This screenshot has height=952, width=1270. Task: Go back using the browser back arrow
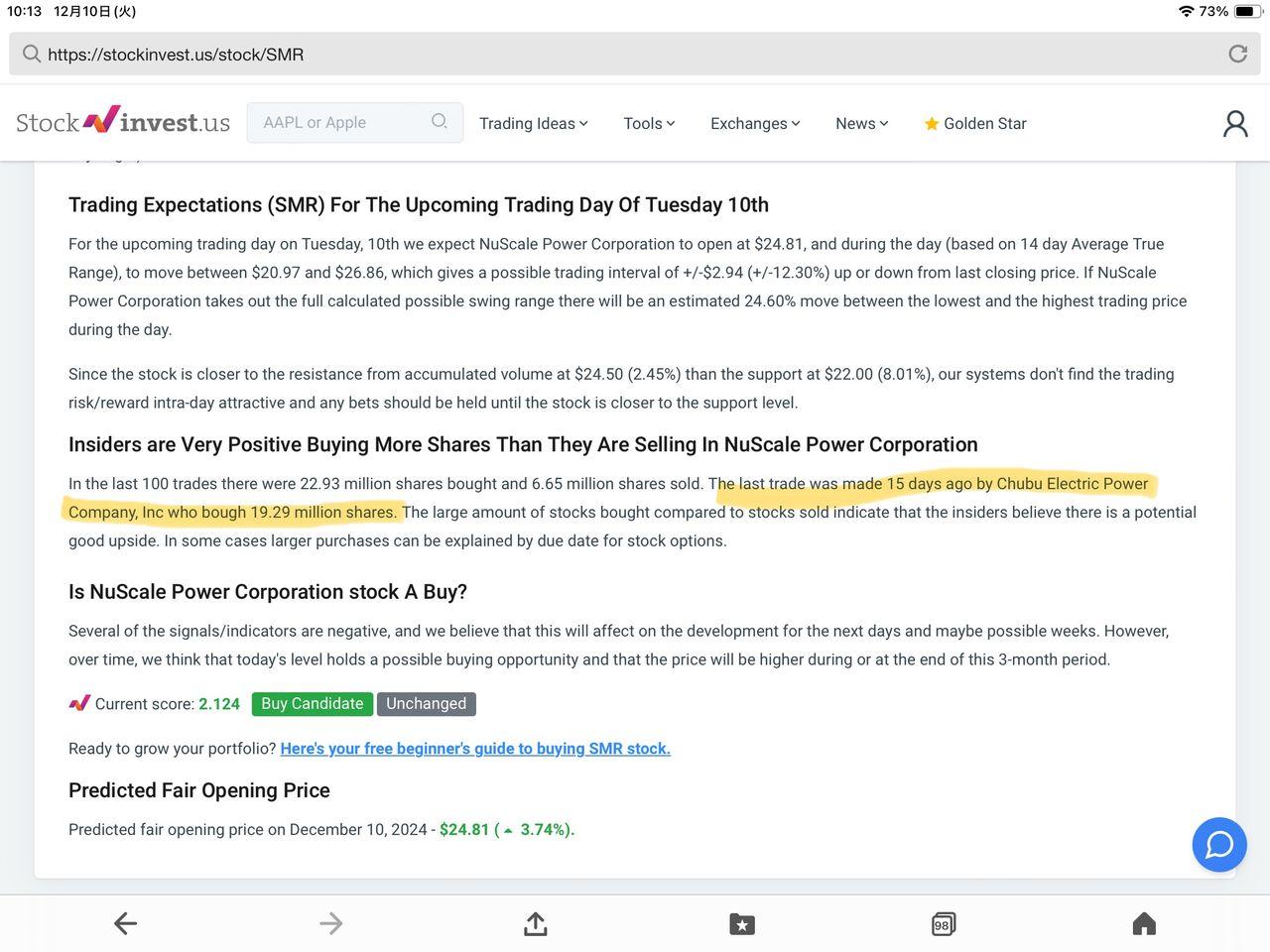(125, 924)
